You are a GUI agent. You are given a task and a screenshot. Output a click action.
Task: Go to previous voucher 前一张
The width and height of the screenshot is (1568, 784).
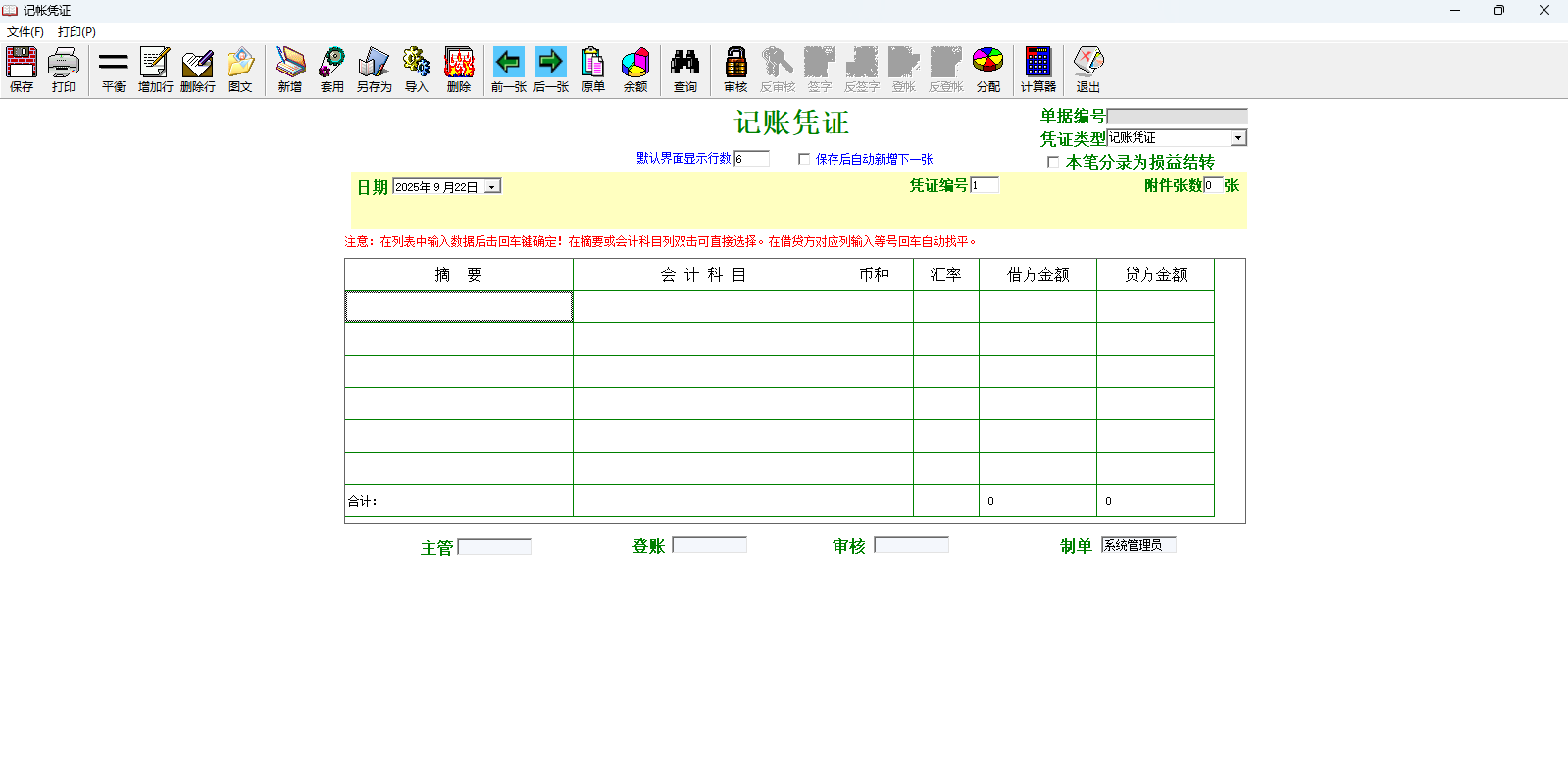(508, 69)
